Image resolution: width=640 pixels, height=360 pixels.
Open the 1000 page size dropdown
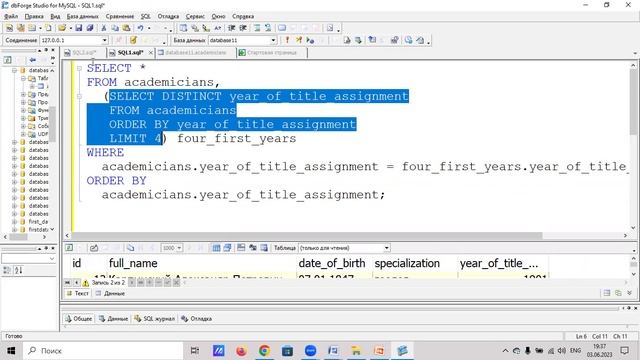179,248
